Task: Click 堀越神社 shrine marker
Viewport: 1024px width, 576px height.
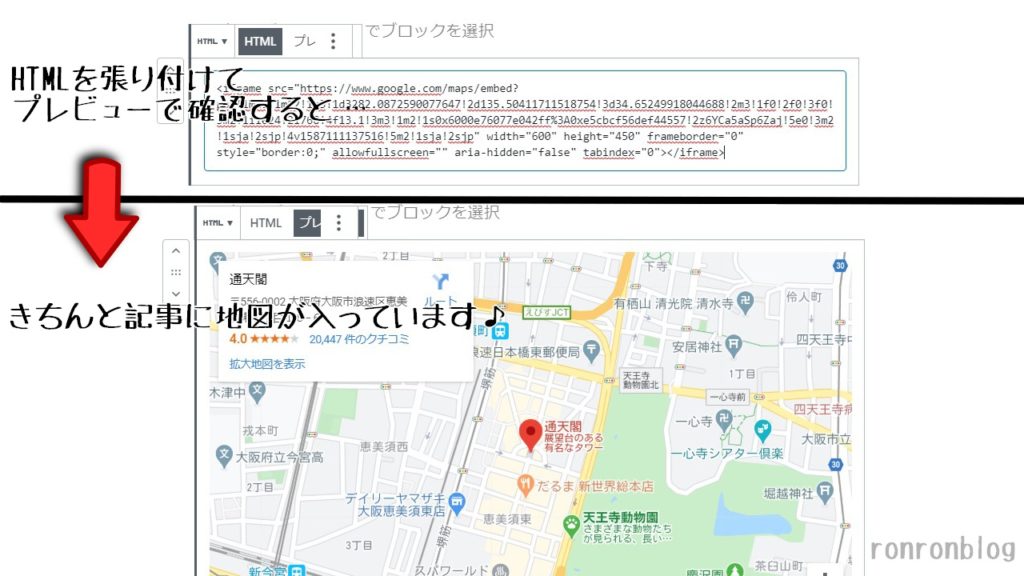Action: tap(825, 492)
